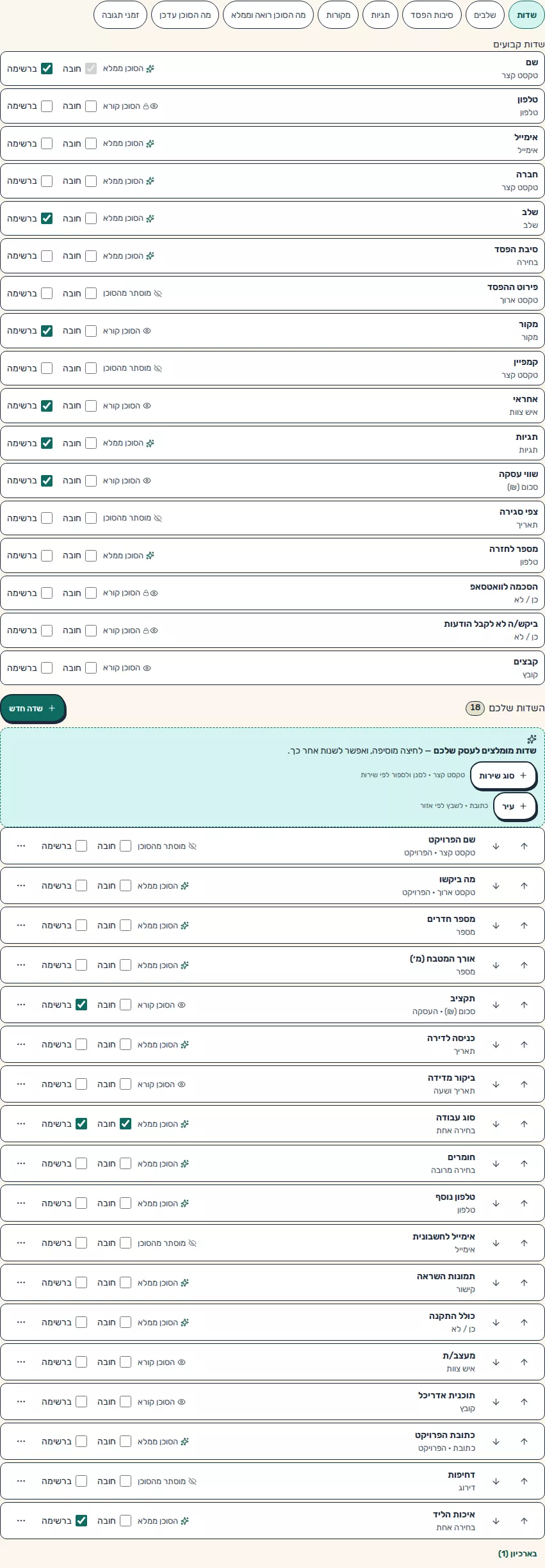545x1568 pixels.
Task: Uncheck חובה for the סוג עבודה field
Action: click(x=126, y=1124)
